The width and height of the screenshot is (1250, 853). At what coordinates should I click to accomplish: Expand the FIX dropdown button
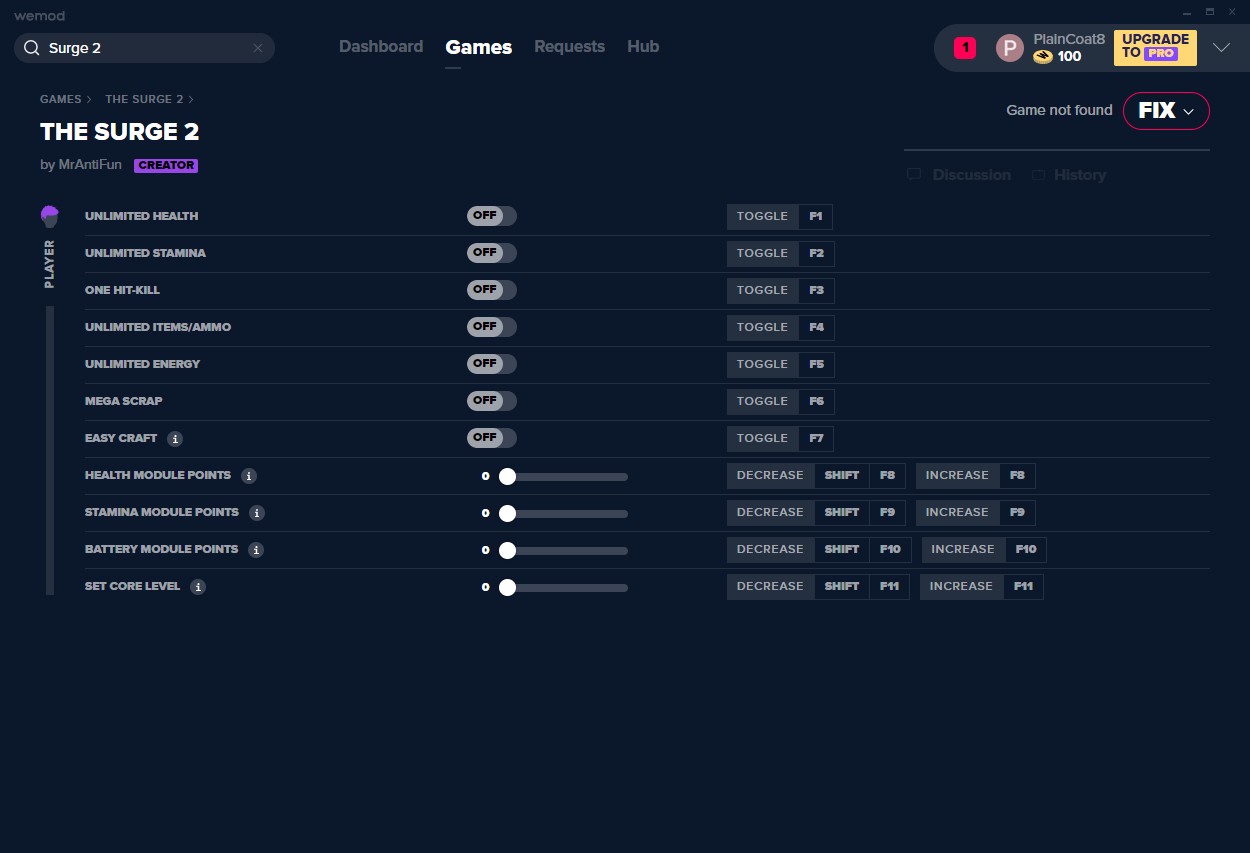(x=1166, y=111)
